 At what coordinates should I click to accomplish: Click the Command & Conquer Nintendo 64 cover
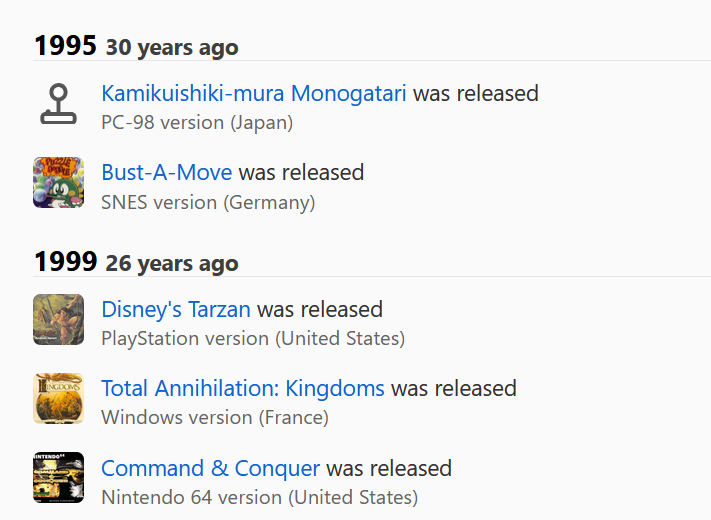(x=58, y=477)
